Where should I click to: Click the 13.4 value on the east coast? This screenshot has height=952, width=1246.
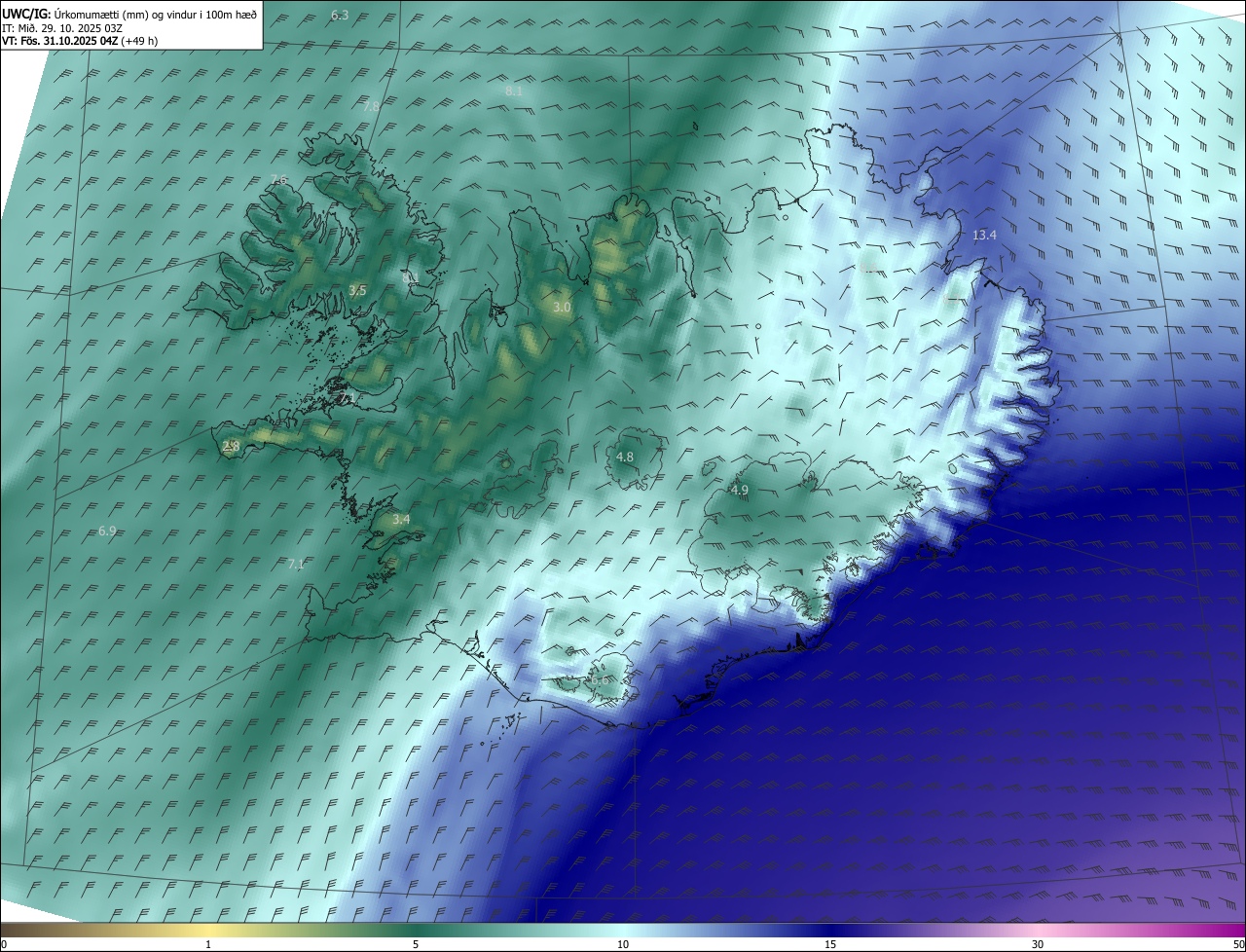(x=984, y=236)
